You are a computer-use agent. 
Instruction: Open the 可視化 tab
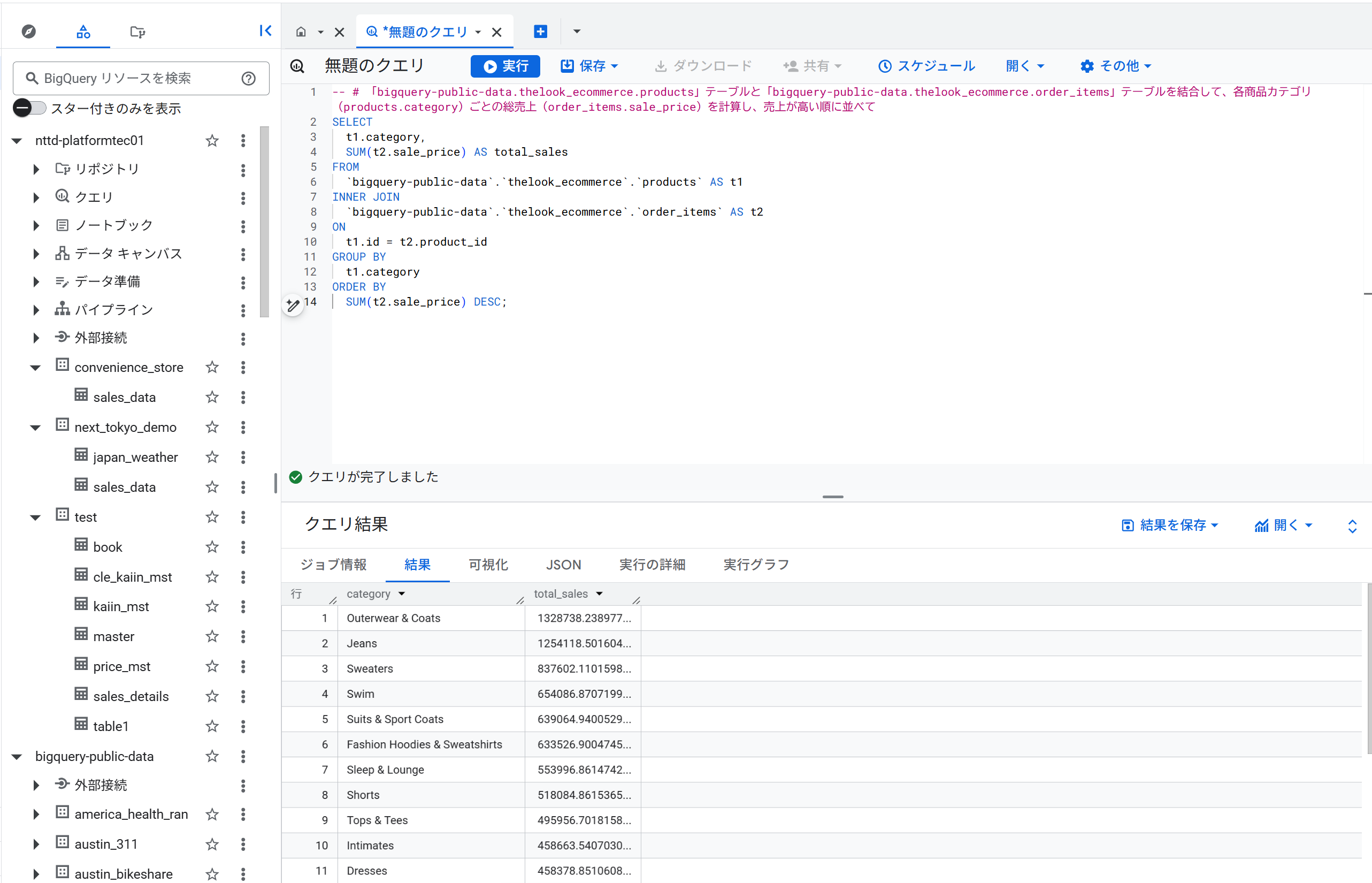click(488, 565)
